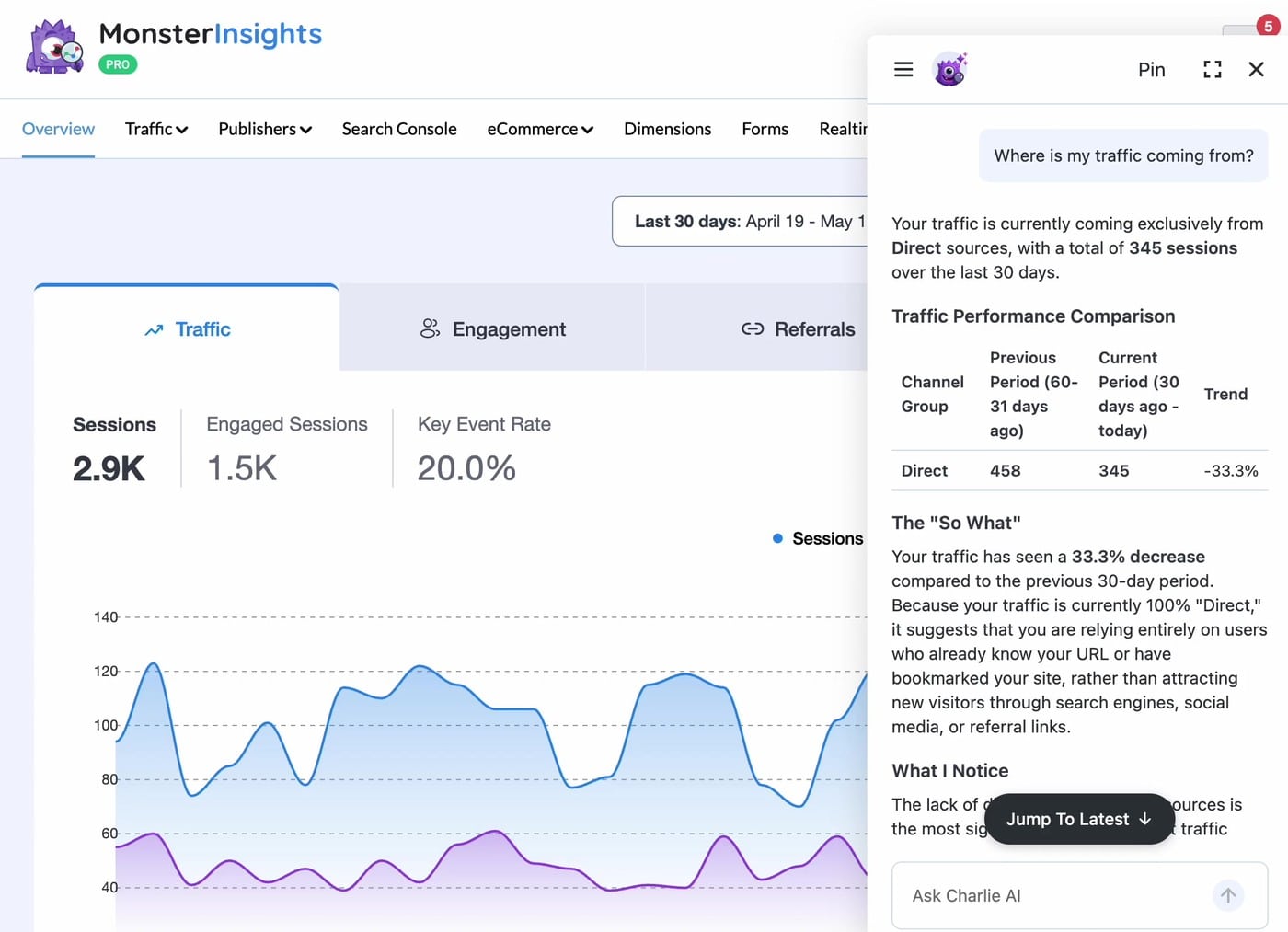Click the MonsterInsights logo mascot
The width and height of the screenshot is (1288, 932).
point(54,47)
